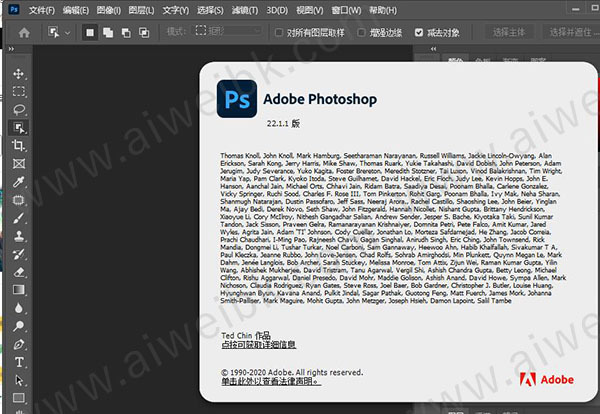
Task: Open the 选择(S) menu
Action: click(210, 10)
